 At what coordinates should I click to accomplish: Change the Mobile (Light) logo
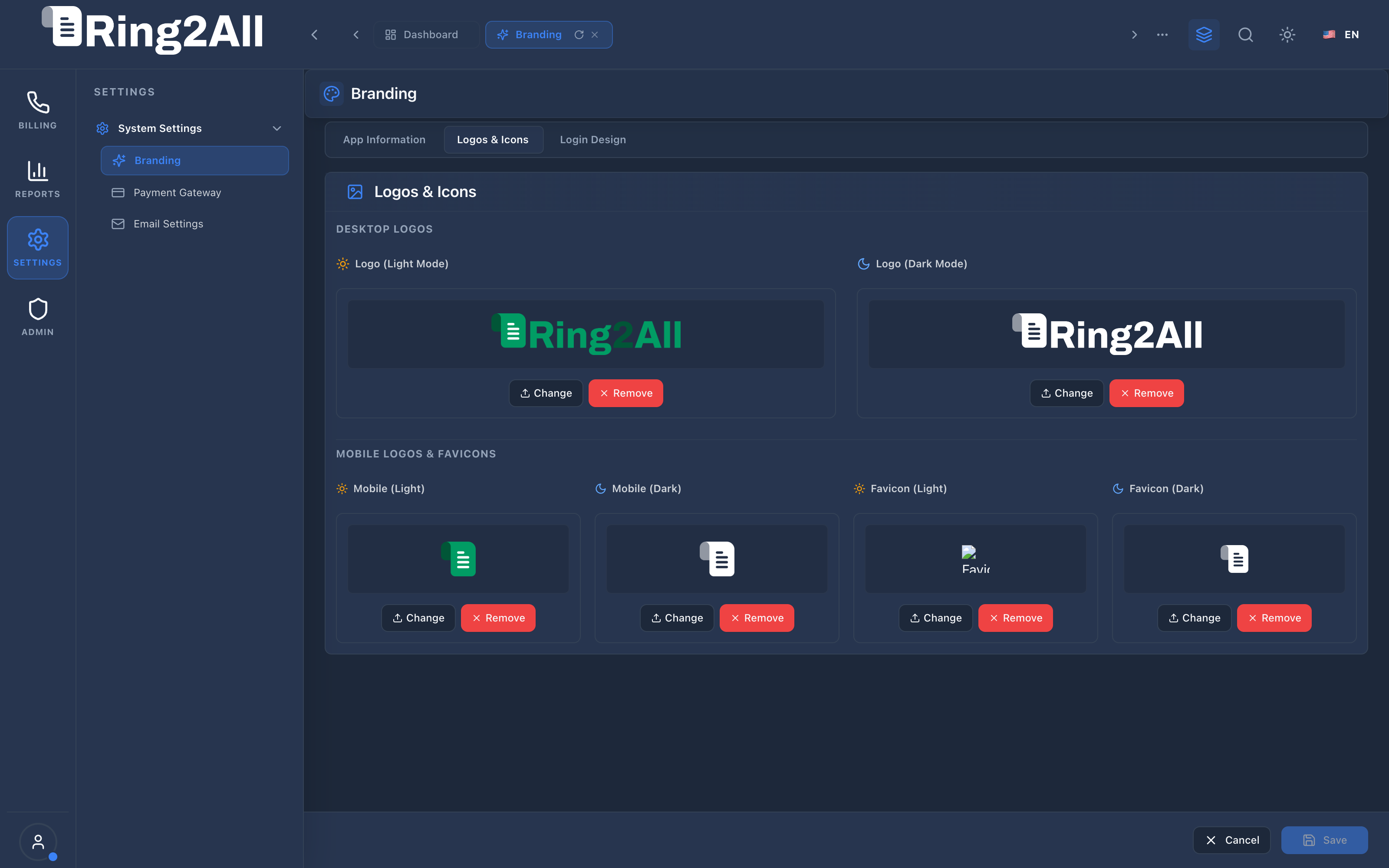pos(418,618)
